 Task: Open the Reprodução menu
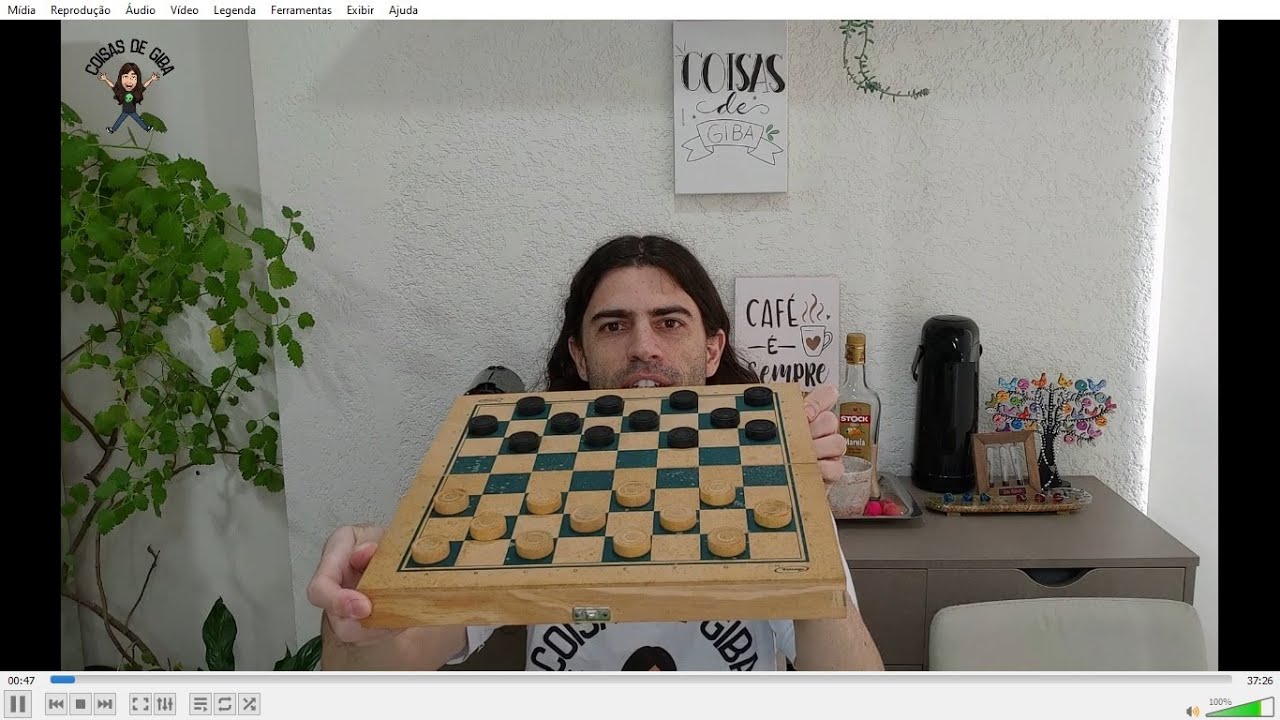pos(80,10)
